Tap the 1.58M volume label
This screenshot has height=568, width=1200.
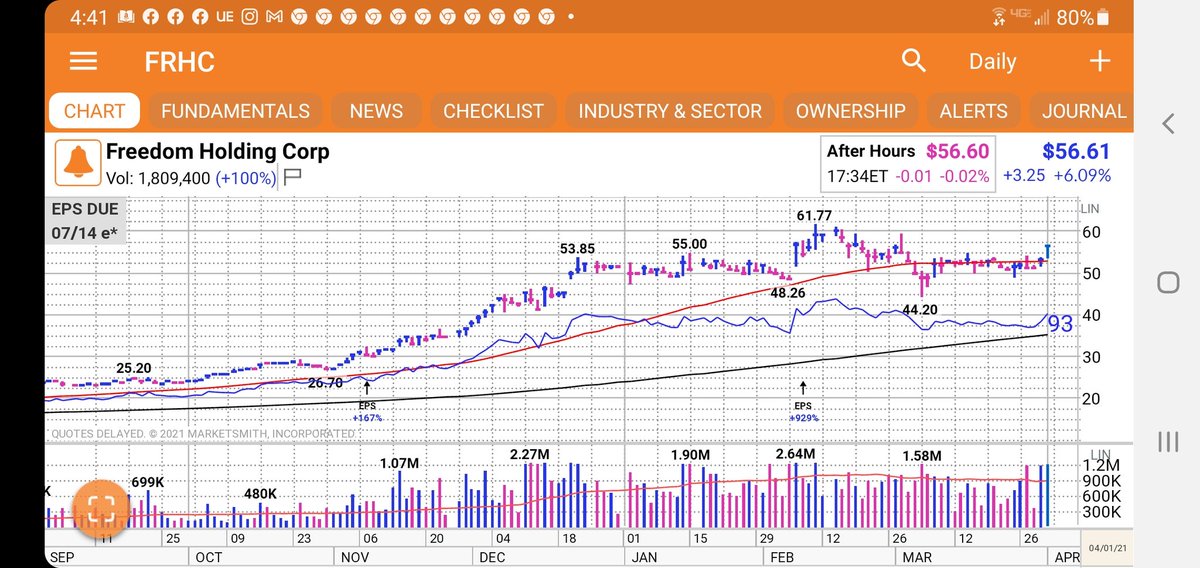pyautogui.click(x=921, y=456)
